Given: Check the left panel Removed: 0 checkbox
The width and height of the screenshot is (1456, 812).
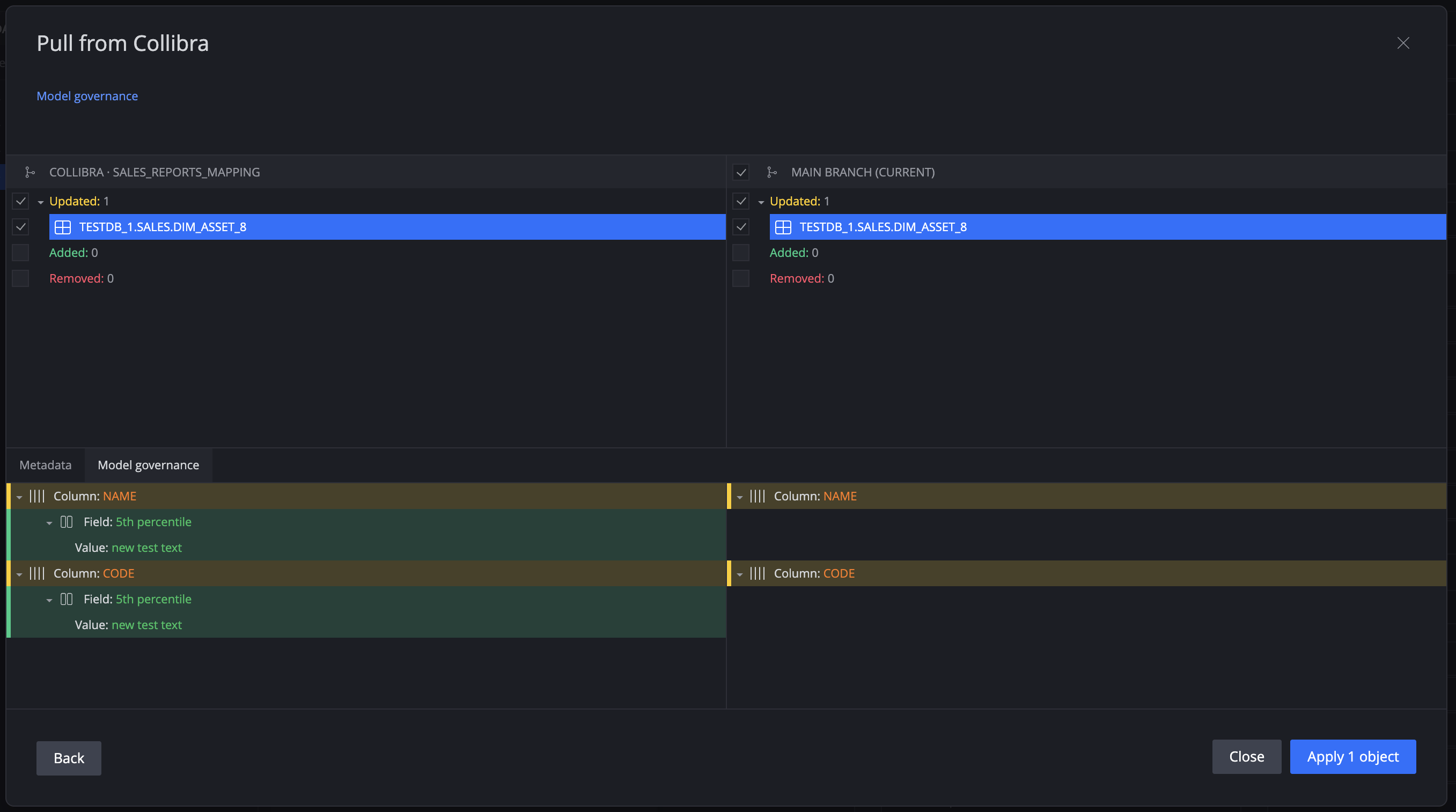Looking at the screenshot, I should (x=21, y=278).
